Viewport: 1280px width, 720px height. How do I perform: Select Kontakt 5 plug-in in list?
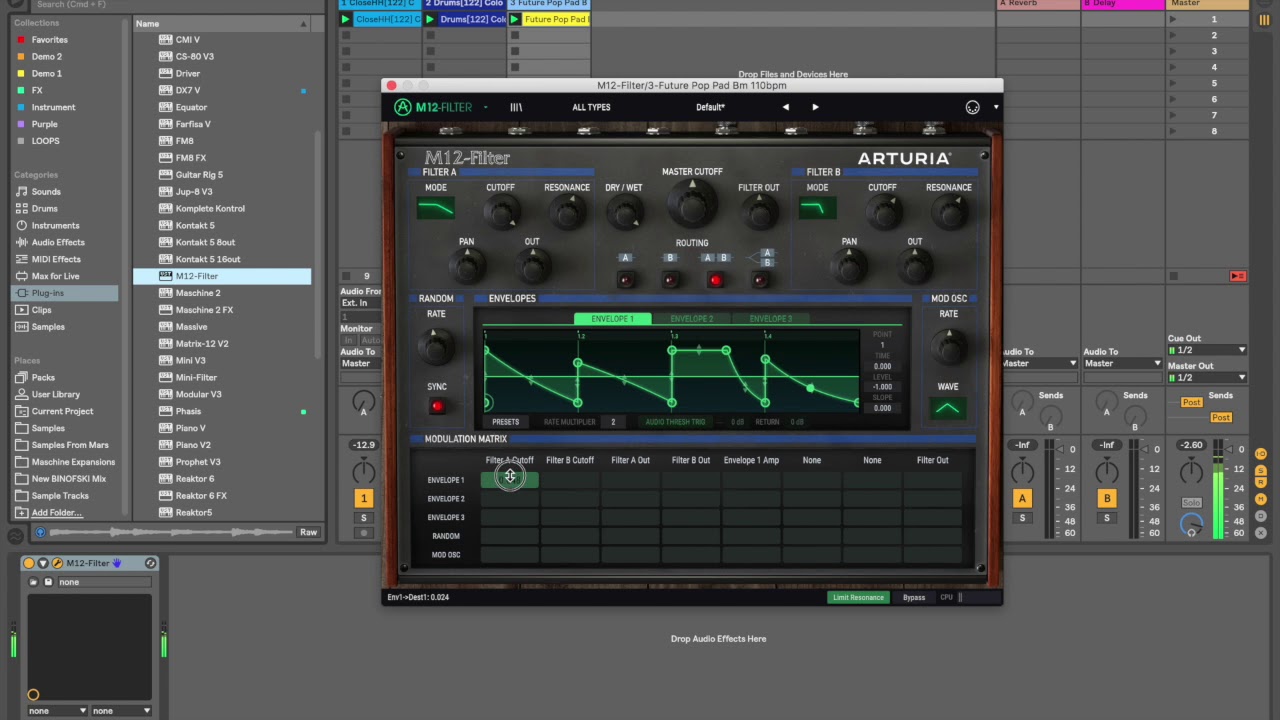(x=195, y=225)
